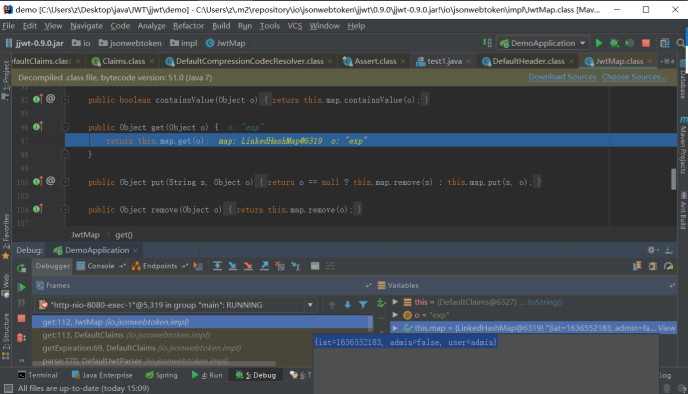
Task: Open Evaluate Expression calculator icon
Action: coord(315,266)
